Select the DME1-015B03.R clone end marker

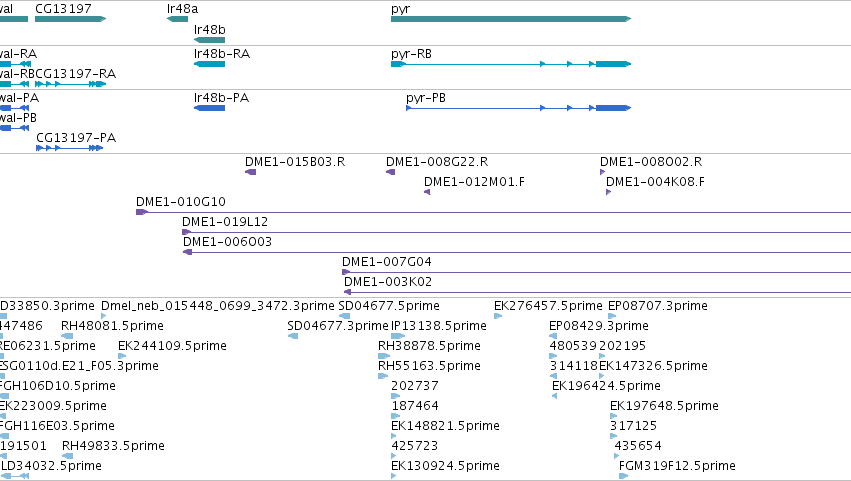(251, 172)
